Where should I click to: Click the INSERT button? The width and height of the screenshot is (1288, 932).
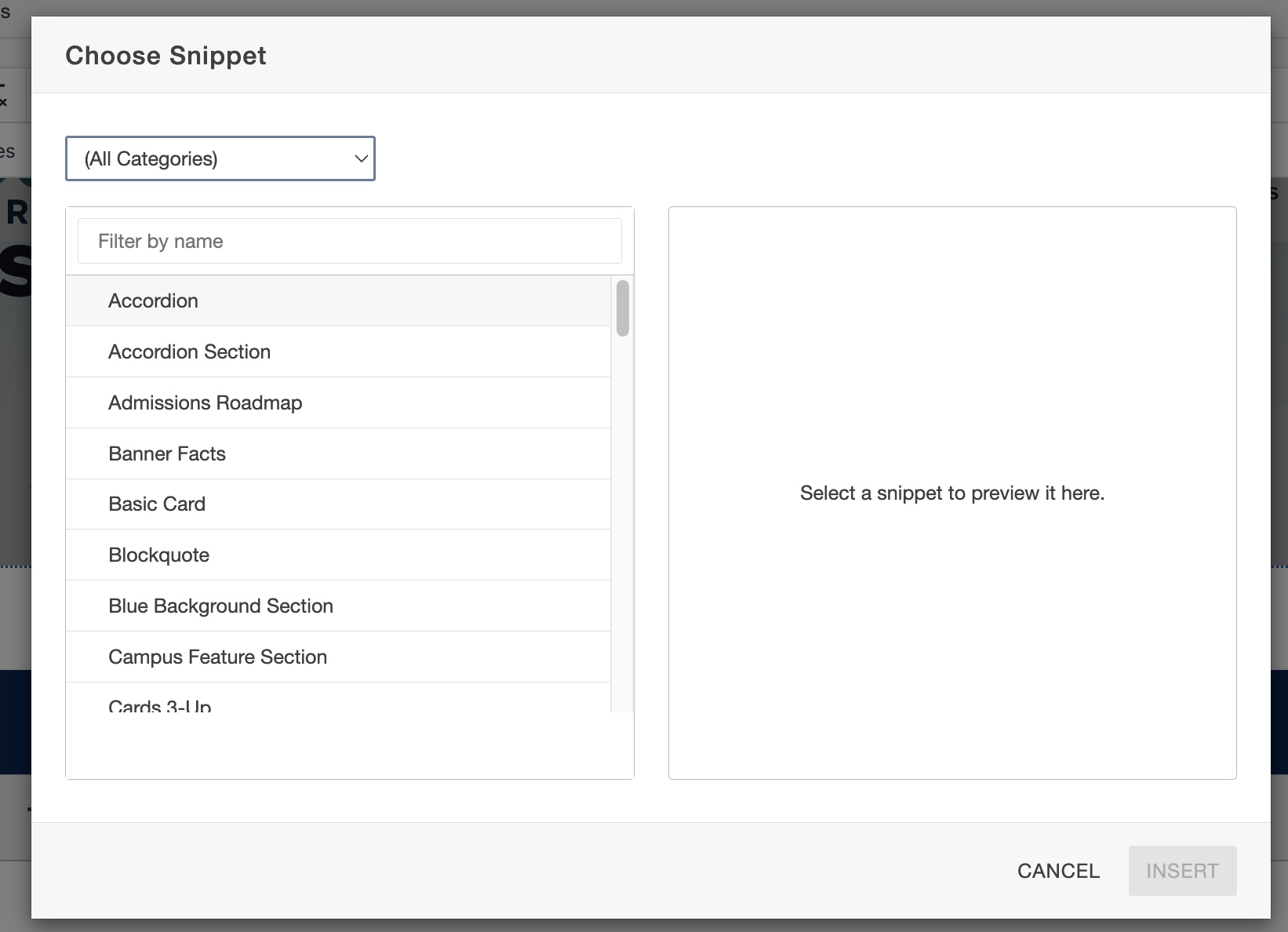tap(1182, 871)
